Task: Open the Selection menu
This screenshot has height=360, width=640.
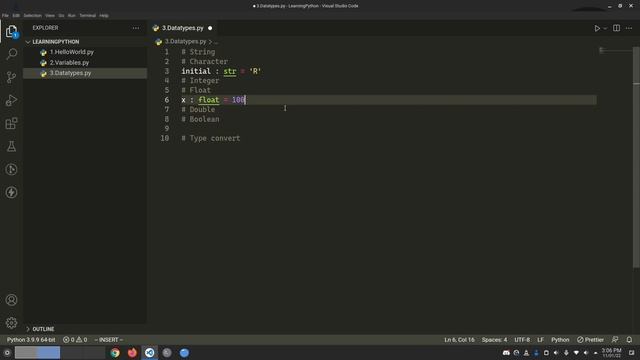Action: (x=33, y=16)
